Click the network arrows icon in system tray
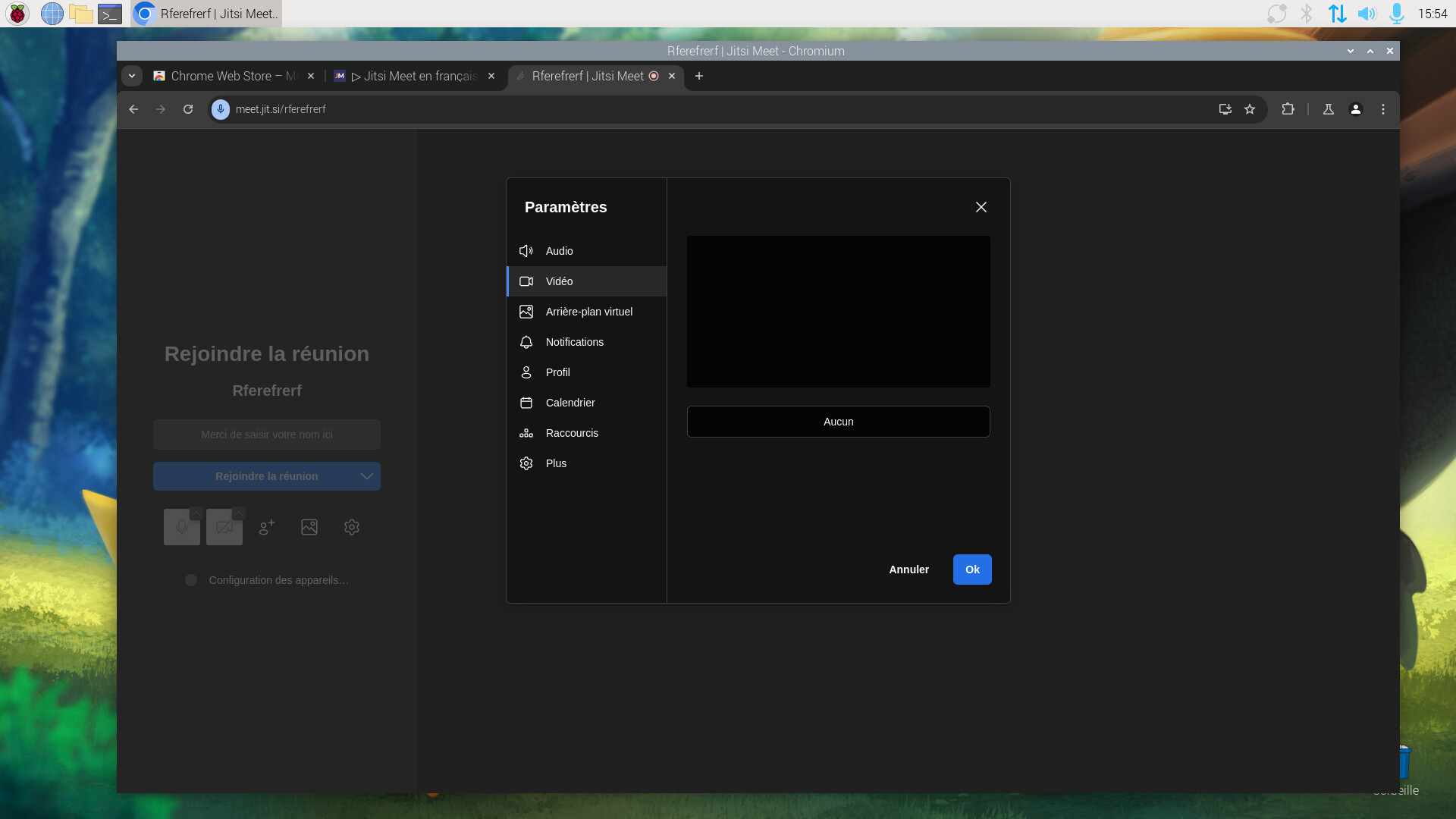 click(1337, 14)
